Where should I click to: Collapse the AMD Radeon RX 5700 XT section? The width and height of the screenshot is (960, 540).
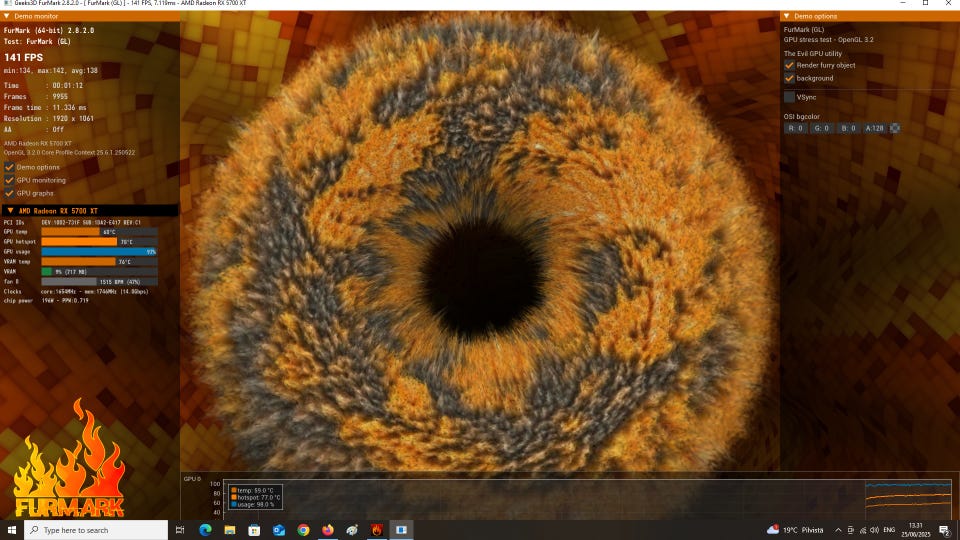[10, 211]
